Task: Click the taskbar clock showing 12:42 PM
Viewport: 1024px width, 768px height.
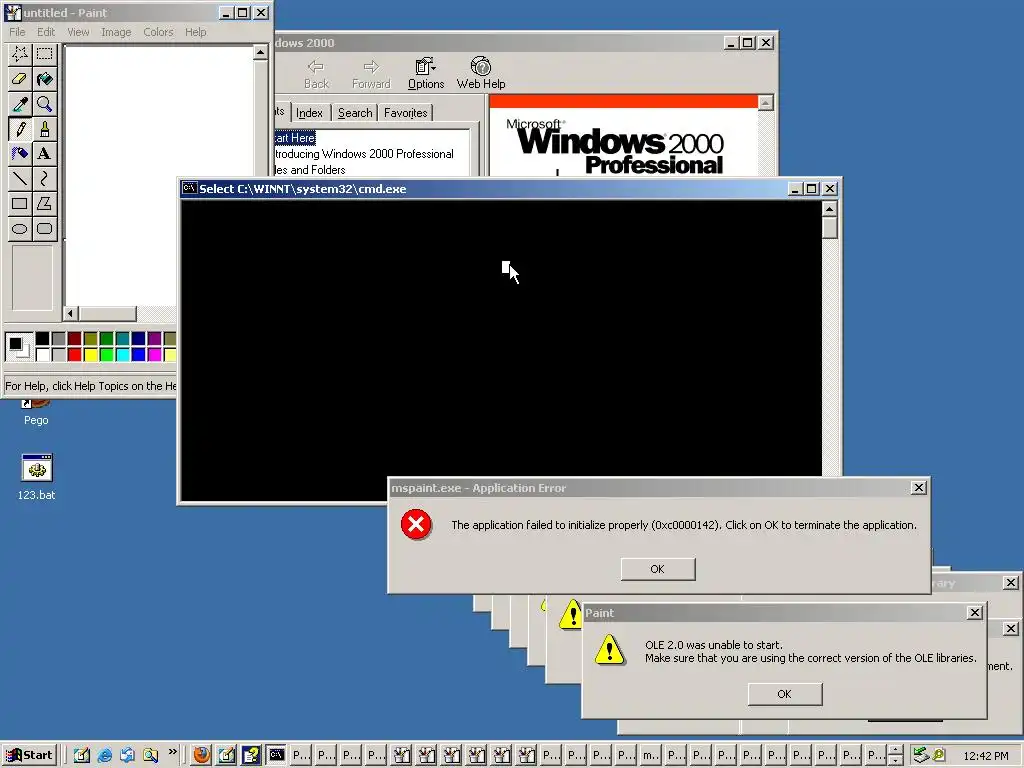Action: tap(985, 756)
